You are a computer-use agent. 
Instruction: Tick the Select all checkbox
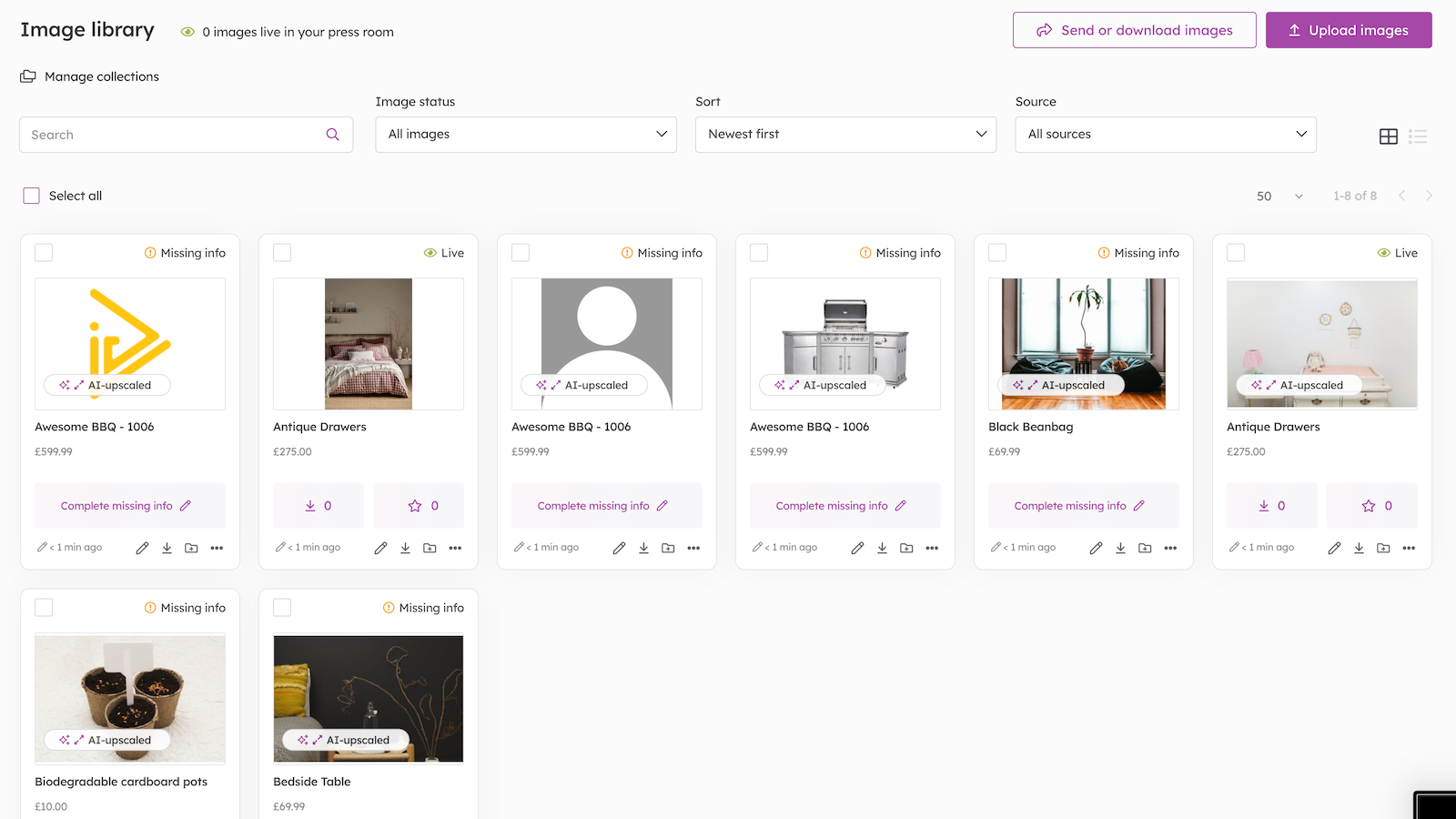32,196
